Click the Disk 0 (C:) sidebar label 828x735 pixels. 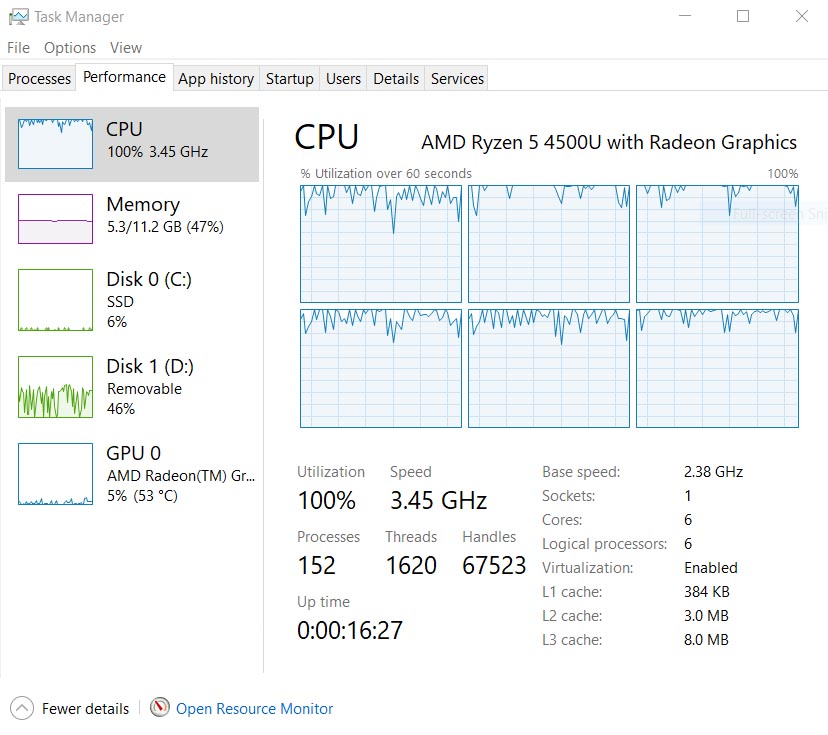click(149, 279)
